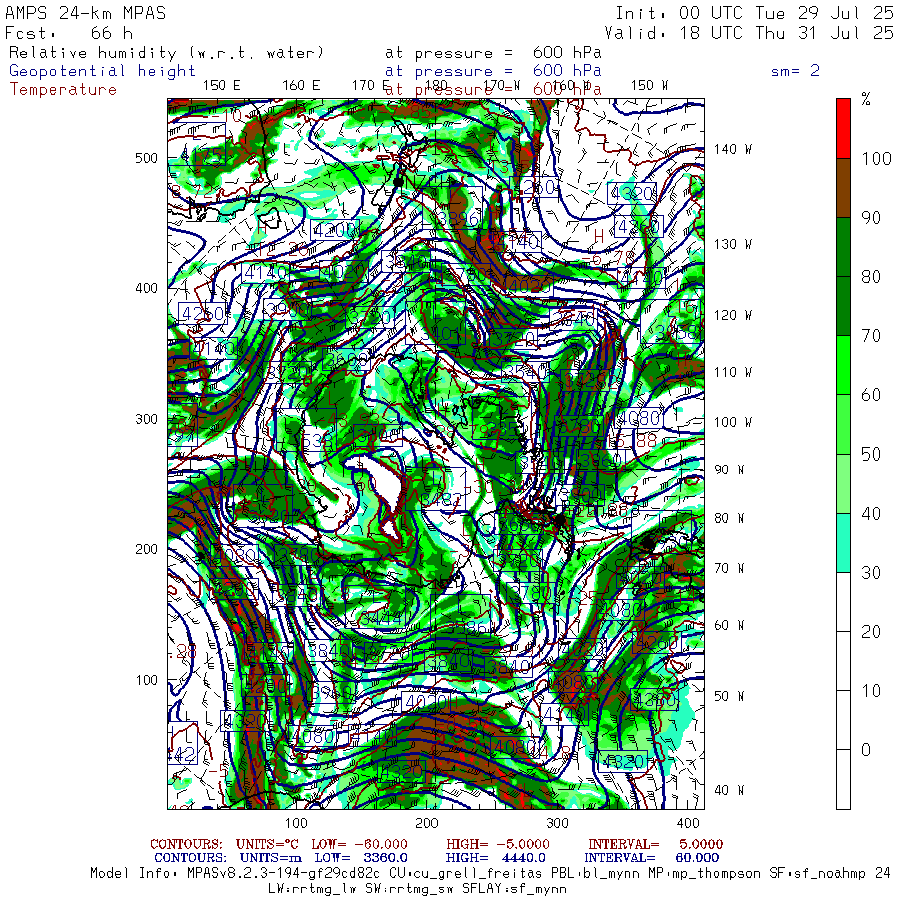Click the title text "AMPS 24-km MPAS"
900x900 pixels.
point(86,13)
